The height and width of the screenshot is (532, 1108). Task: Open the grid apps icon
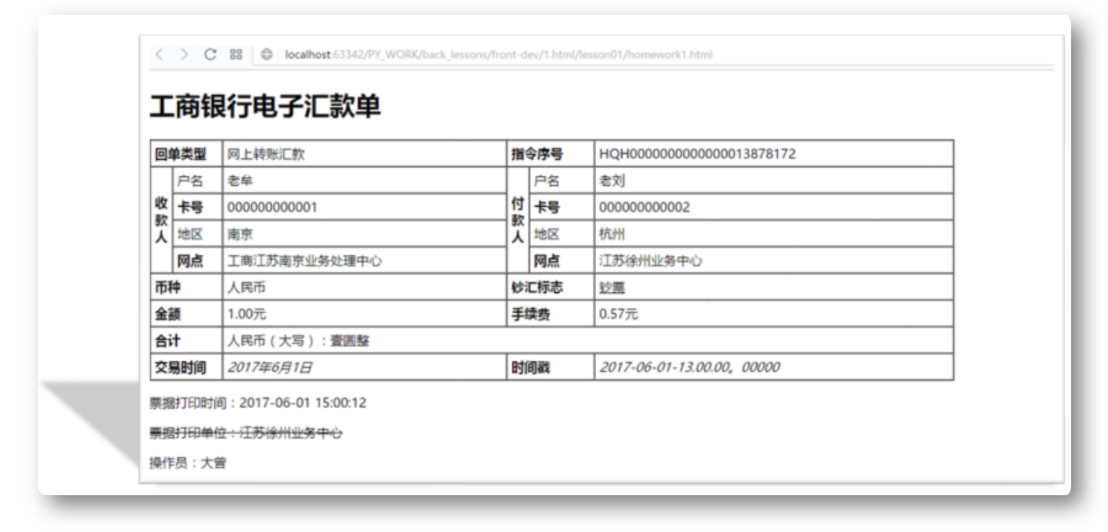pos(236,54)
